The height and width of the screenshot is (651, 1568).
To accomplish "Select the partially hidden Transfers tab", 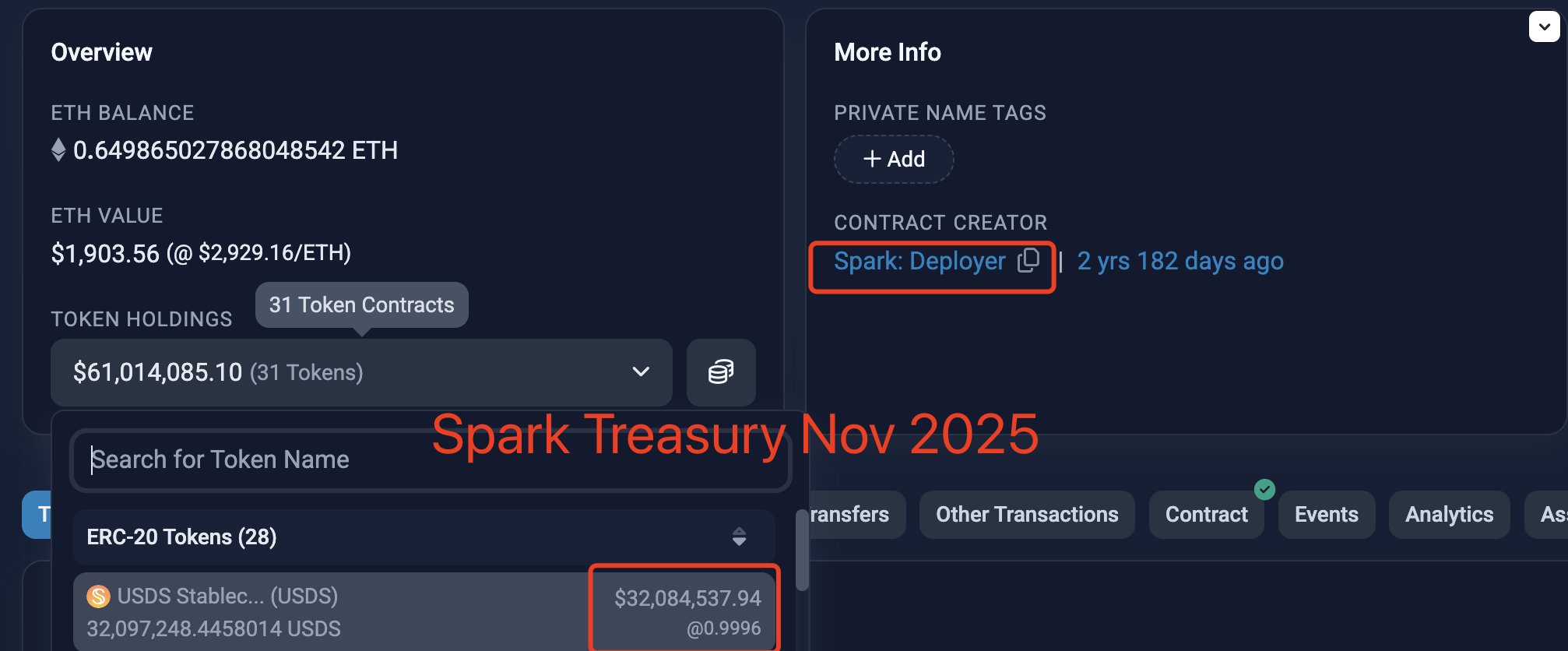I will 853,515.
